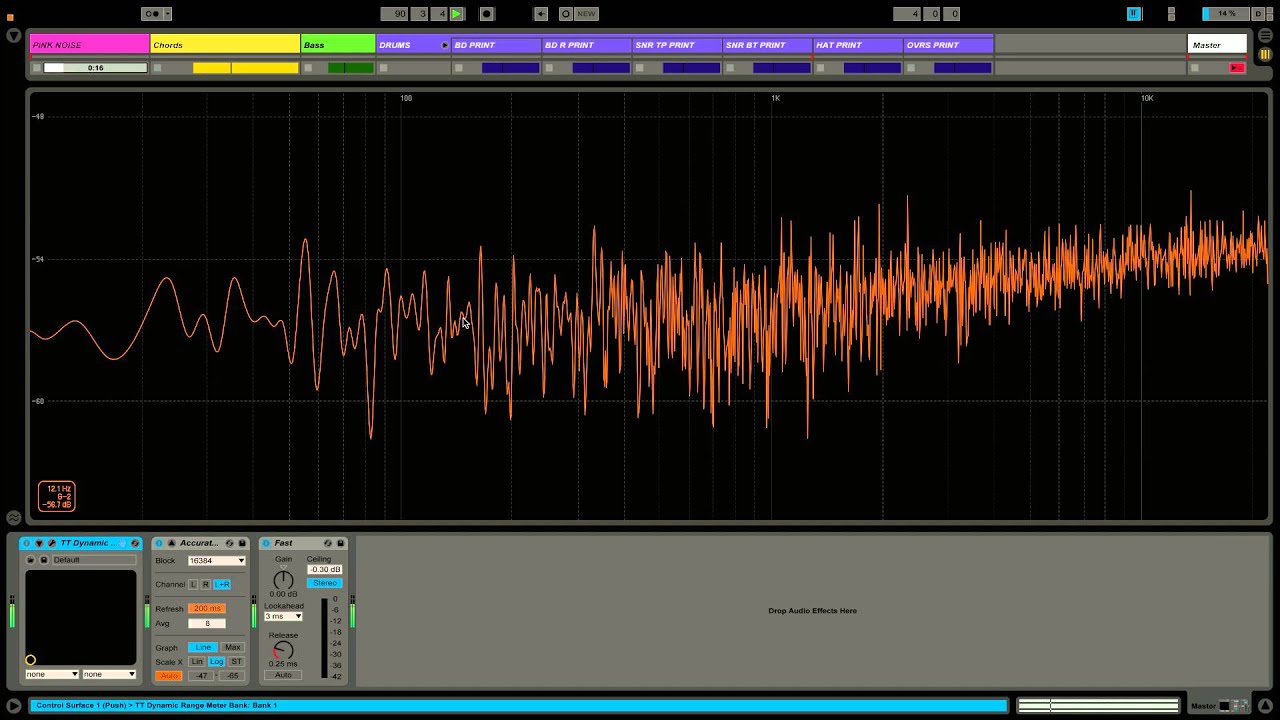The height and width of the screenshot is (720, 1280).
Task: Toggle the orange Auto range button
Action: click(169, 675)
